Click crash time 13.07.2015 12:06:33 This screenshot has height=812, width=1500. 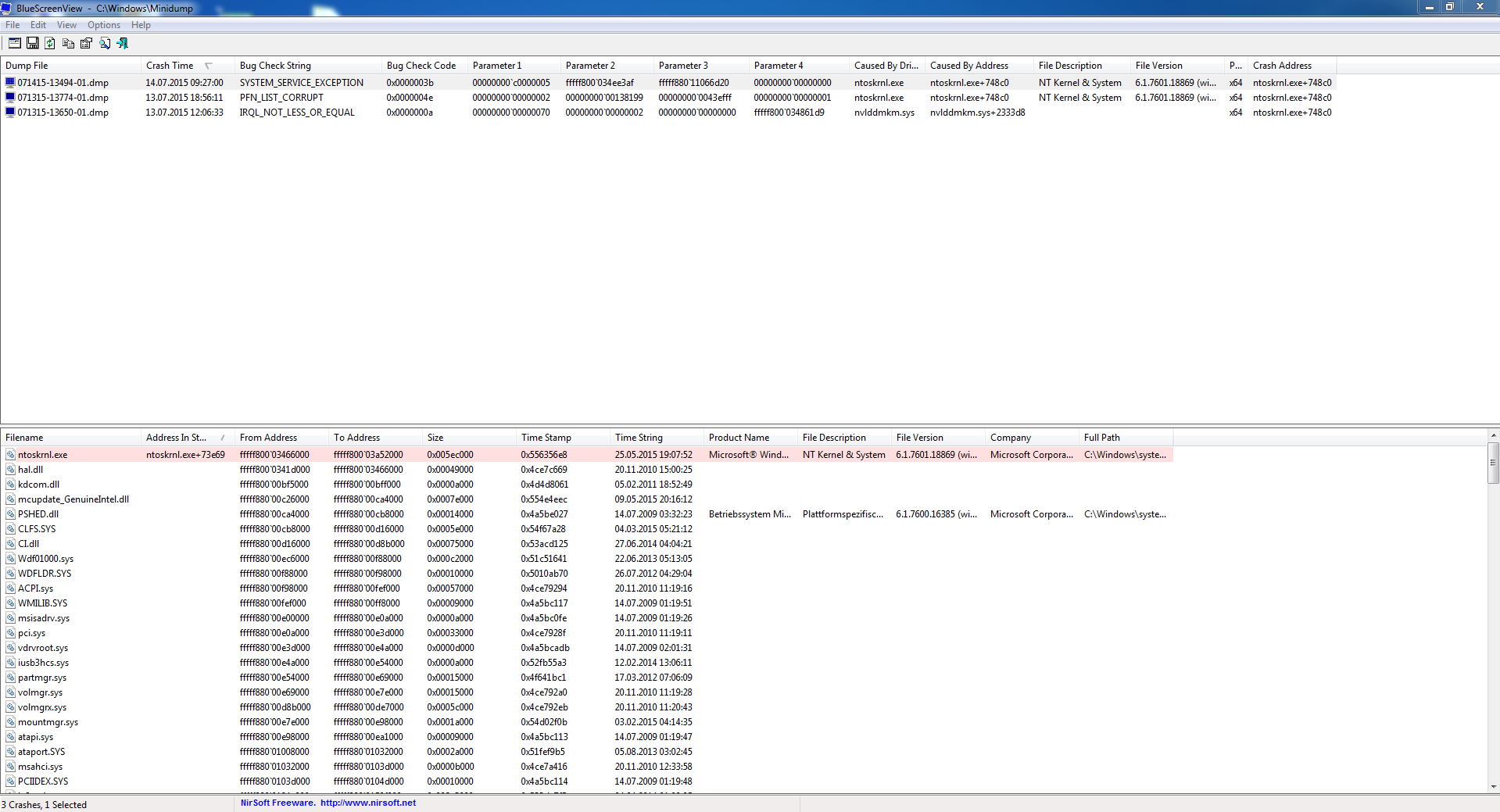tap(184, 112)
